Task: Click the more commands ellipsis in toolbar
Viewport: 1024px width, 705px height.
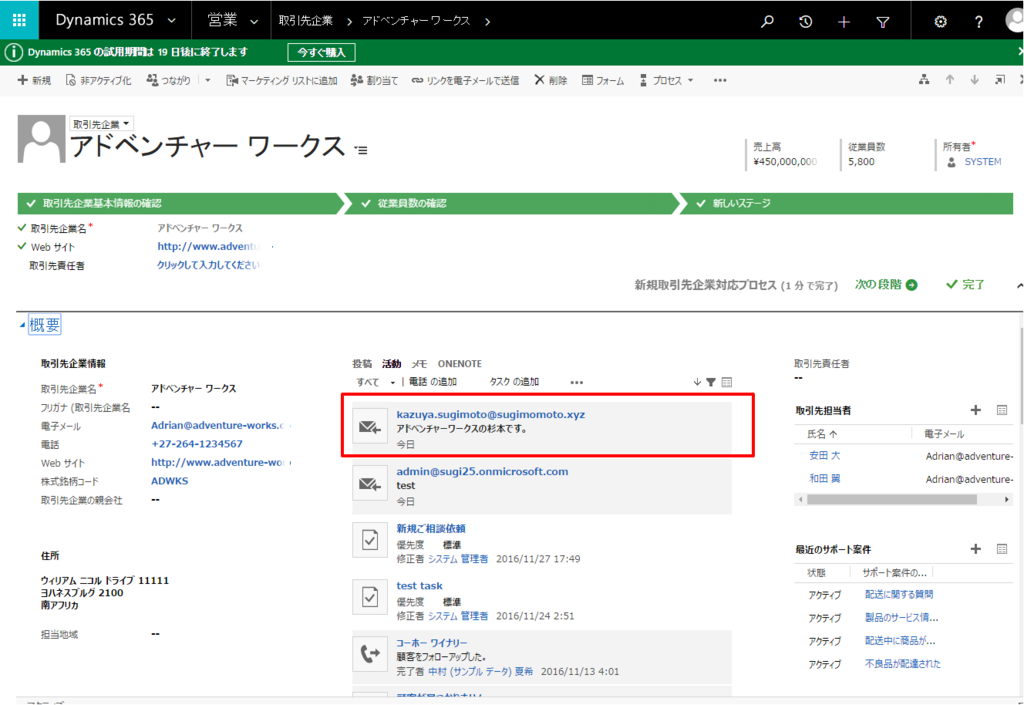Action: (720, 80)
